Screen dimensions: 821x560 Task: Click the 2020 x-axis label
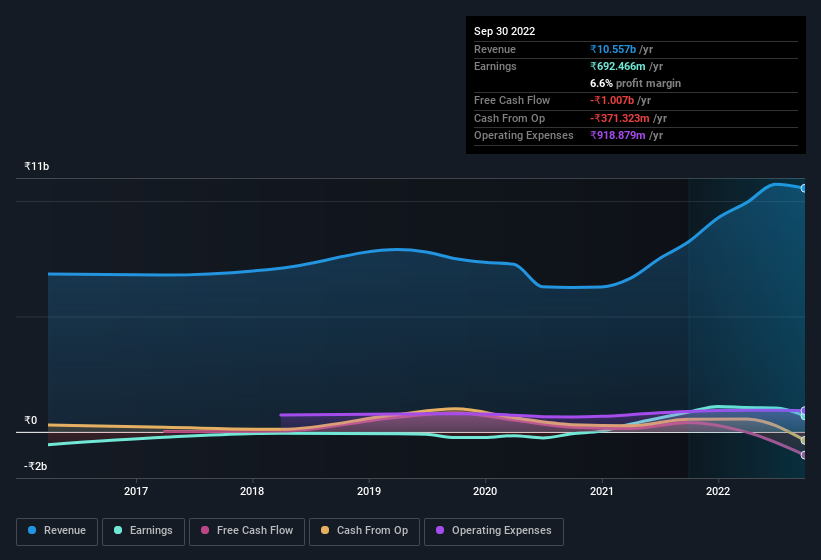[x=485, y=491]
